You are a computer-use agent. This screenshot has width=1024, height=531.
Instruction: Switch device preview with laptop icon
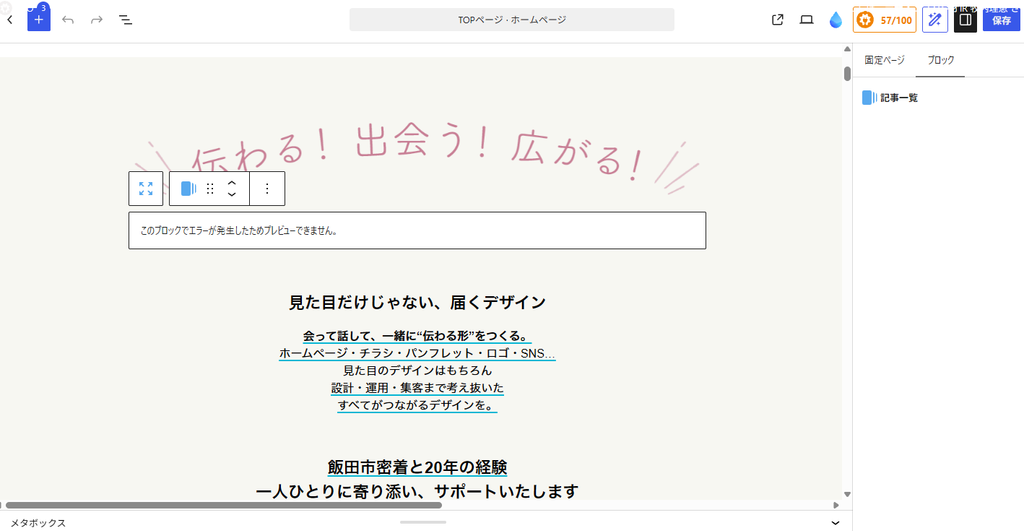(807, 20)
